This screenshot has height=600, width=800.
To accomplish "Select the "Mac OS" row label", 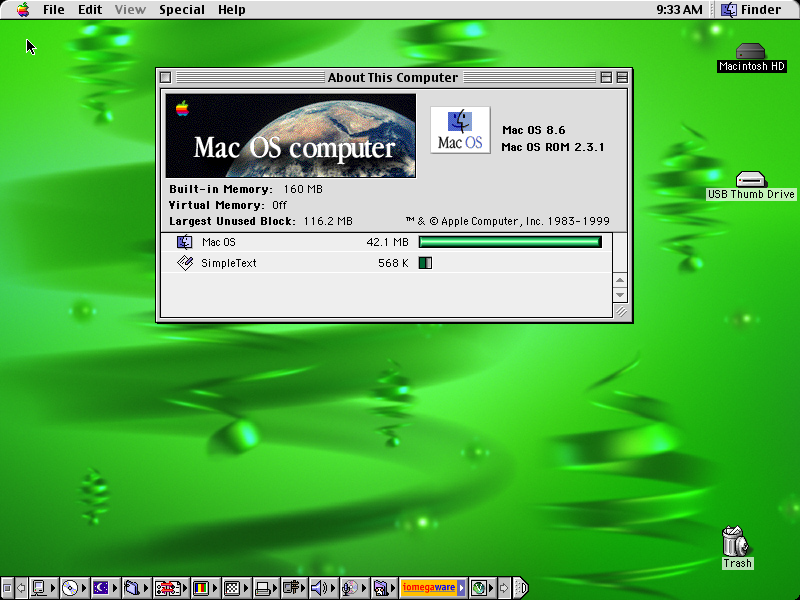I will [x=218, y=242].
